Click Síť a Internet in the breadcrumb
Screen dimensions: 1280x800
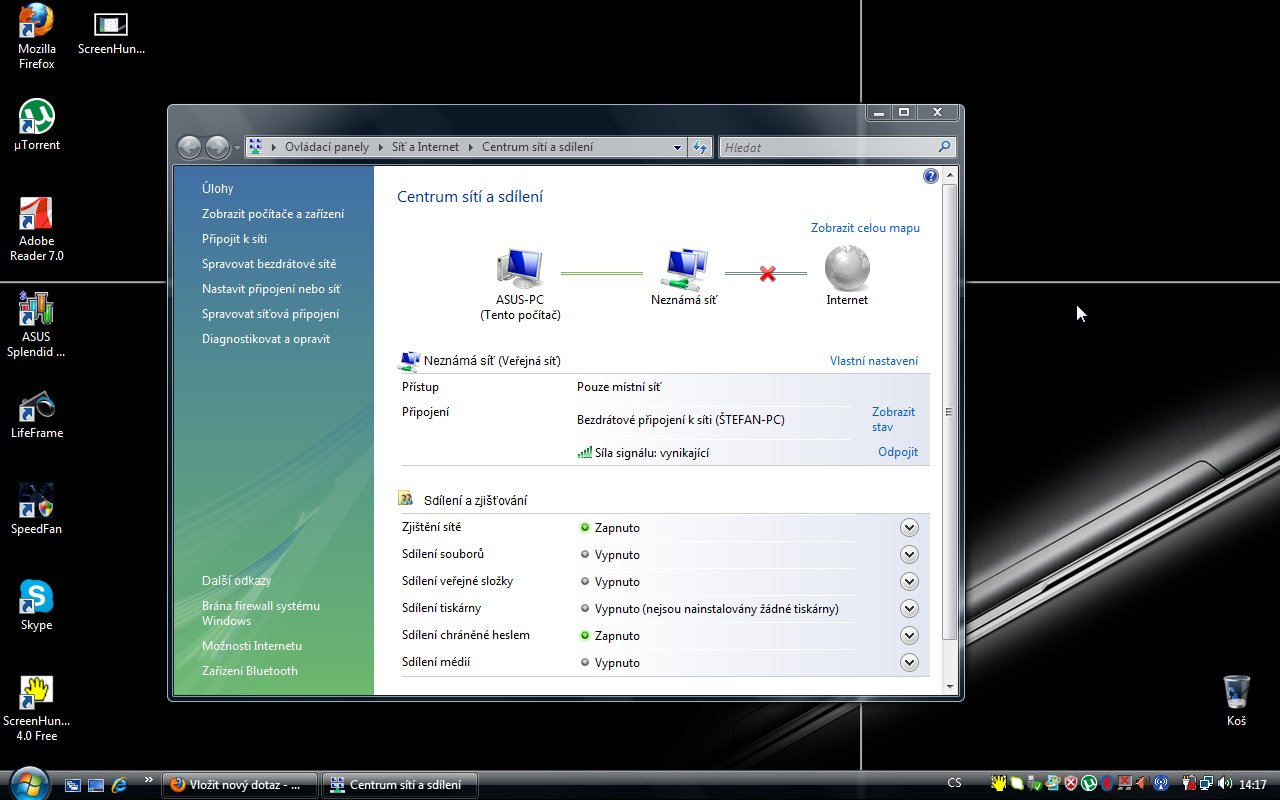point(425,147)
